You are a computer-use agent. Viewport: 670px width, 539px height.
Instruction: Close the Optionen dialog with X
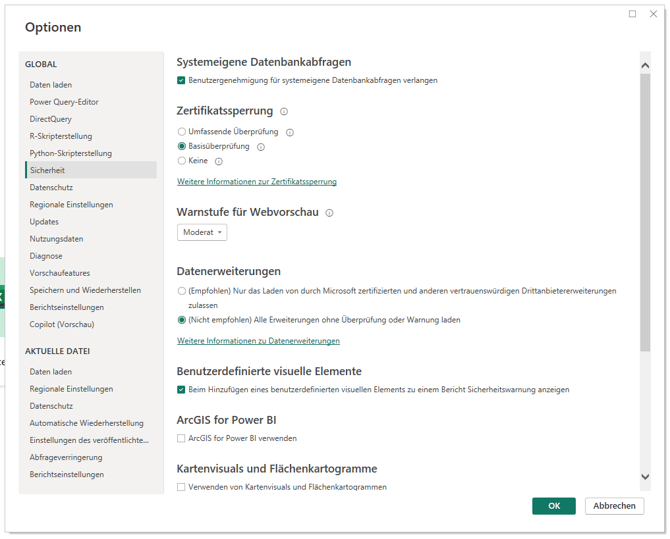coord(652,14)
